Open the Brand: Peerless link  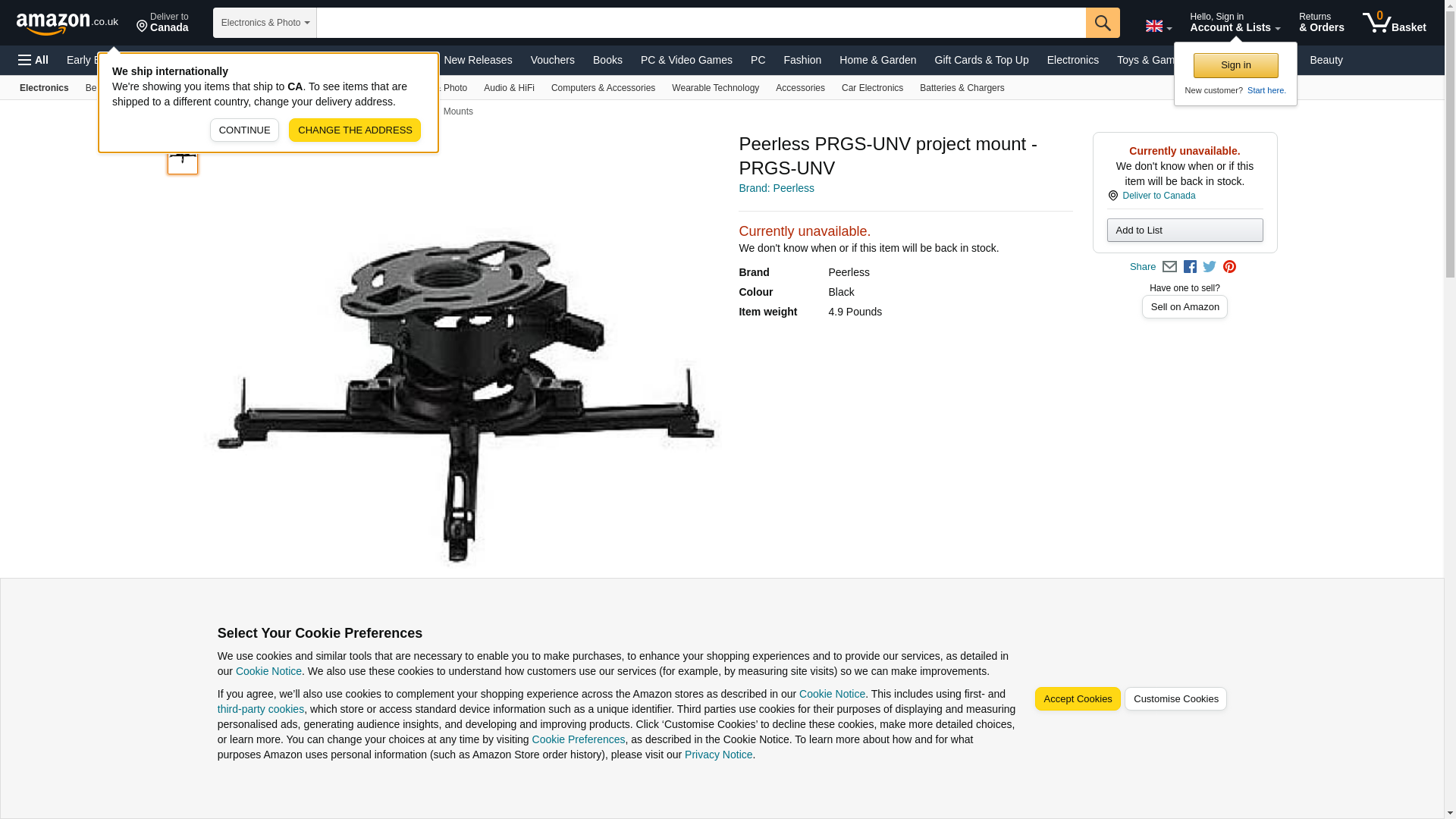click(776, 188)
